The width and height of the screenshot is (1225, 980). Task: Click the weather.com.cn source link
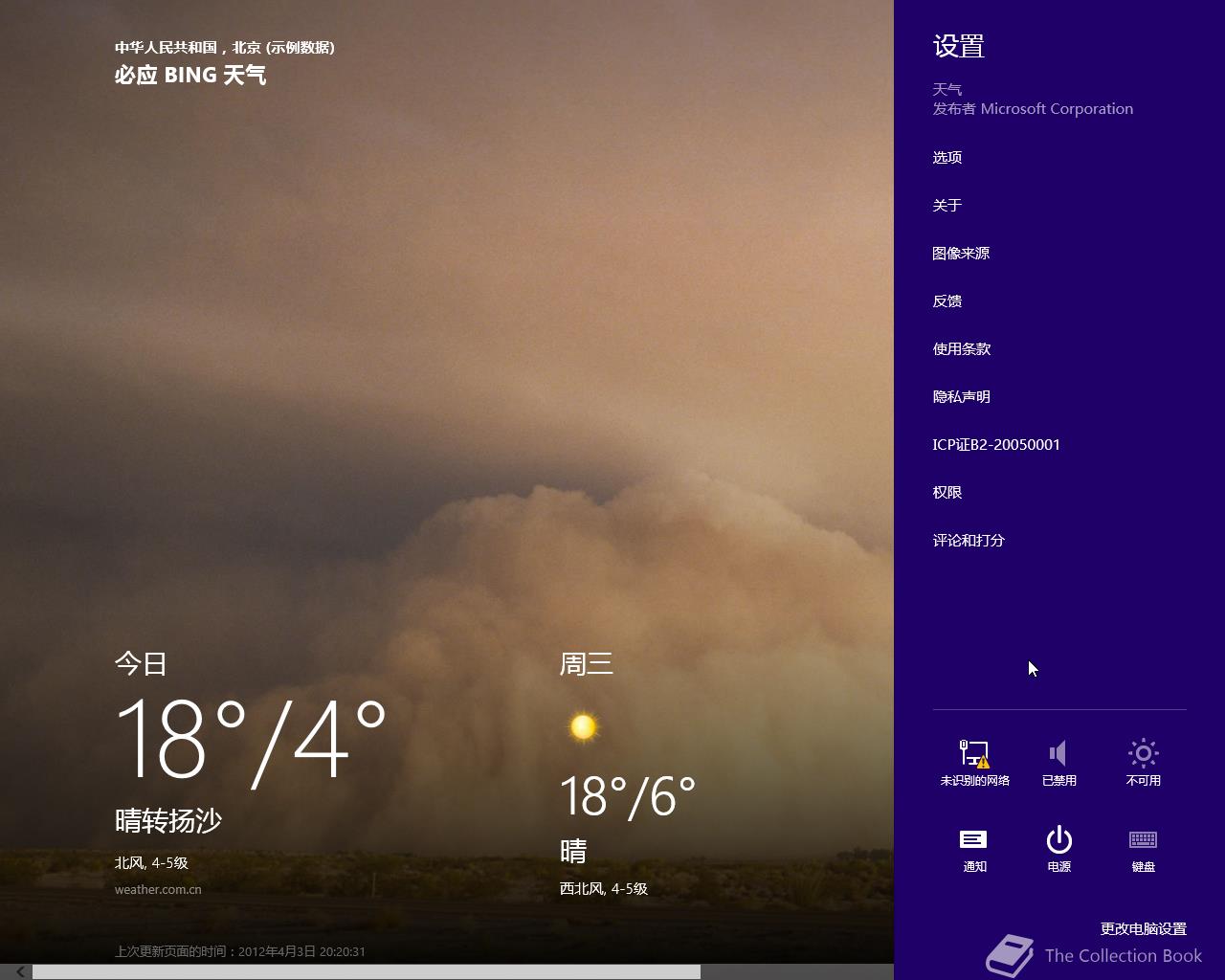click(158, 889)
